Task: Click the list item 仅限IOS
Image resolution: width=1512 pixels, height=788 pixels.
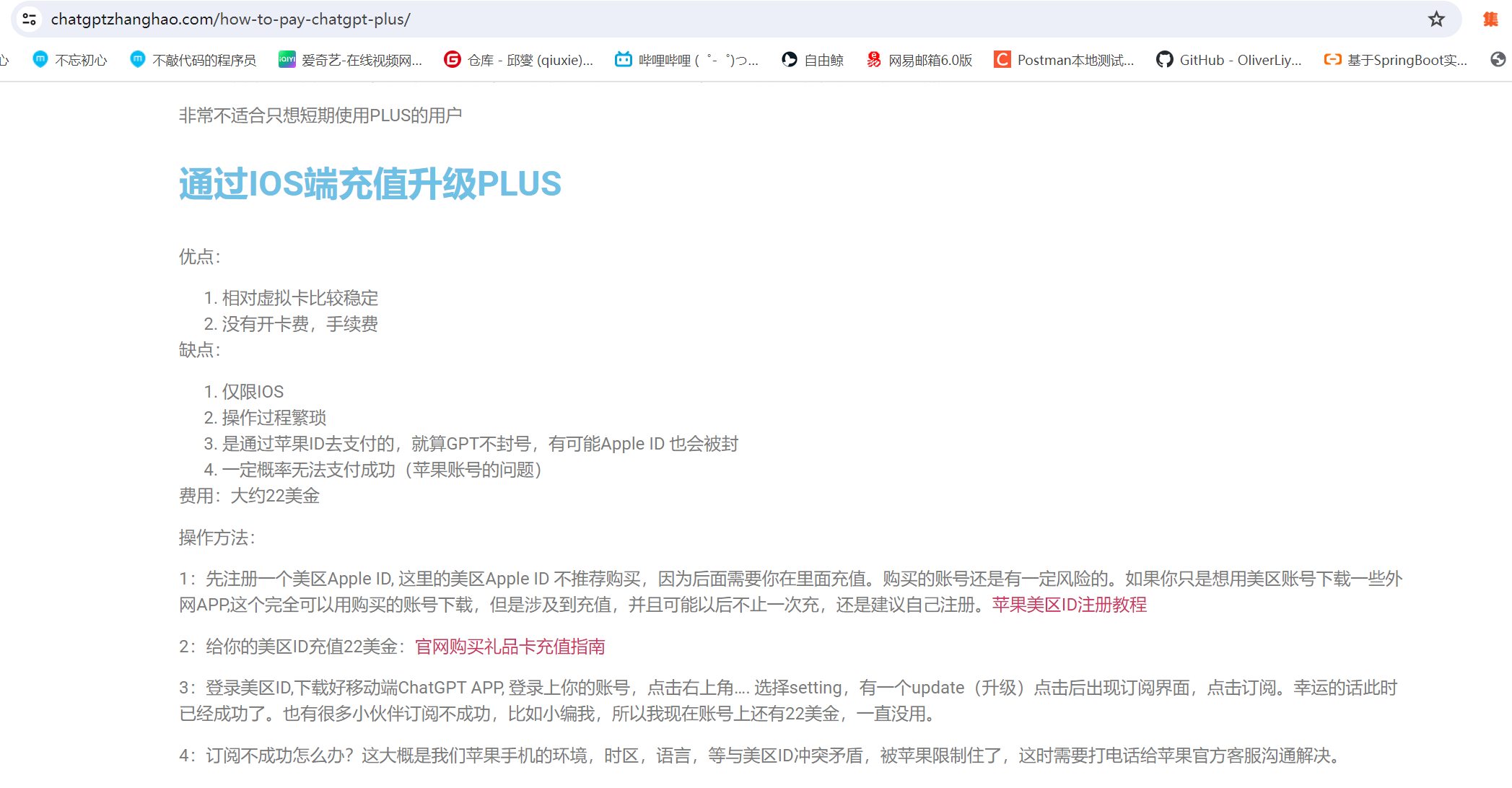Action: click(x=253, y=392)
